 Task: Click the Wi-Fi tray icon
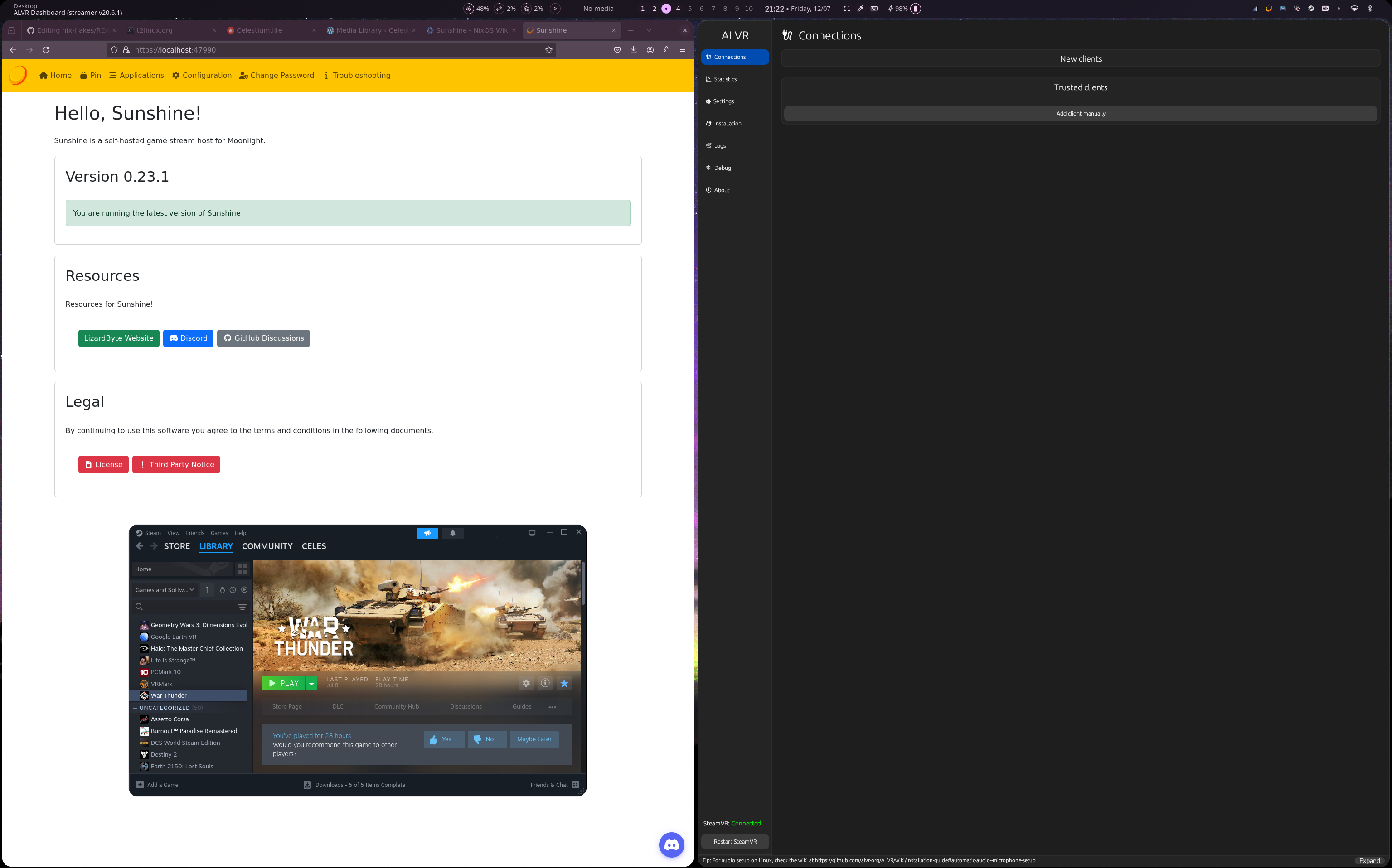click(1354, 9)
